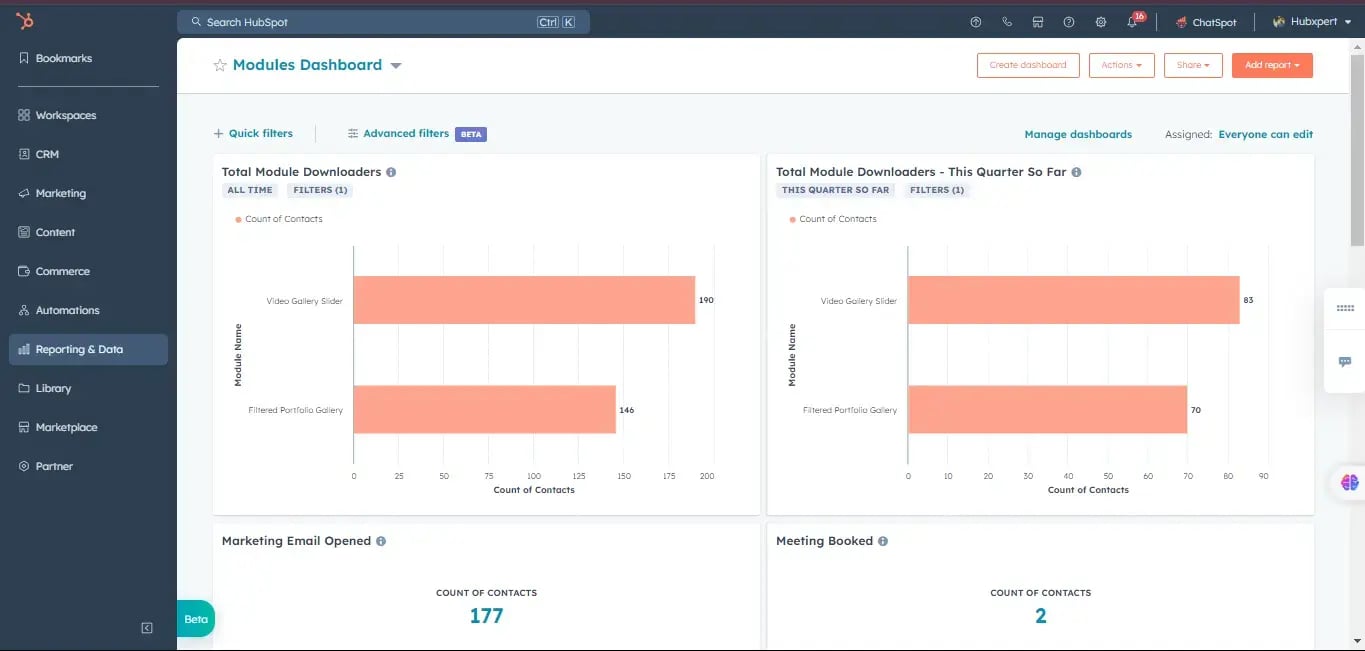Click the Create dashboard button
Viewport: 1365px width, 651px height.
click(x=1027, y=65)
